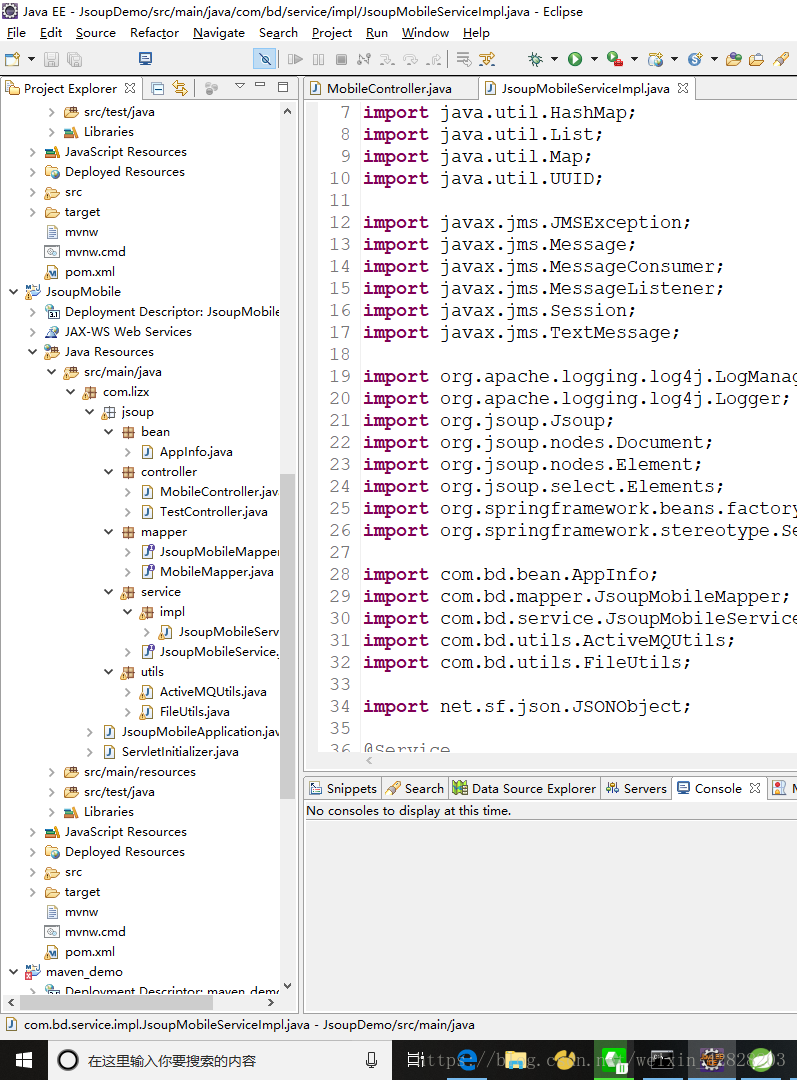
Task: Click the New Server icon
Action: (655, 59)
